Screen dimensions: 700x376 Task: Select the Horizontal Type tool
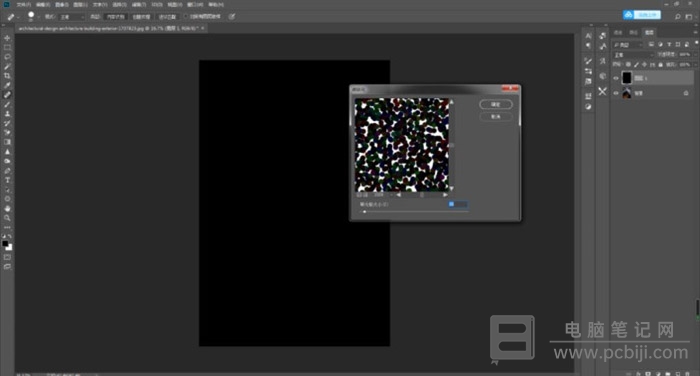click(7, 180)
